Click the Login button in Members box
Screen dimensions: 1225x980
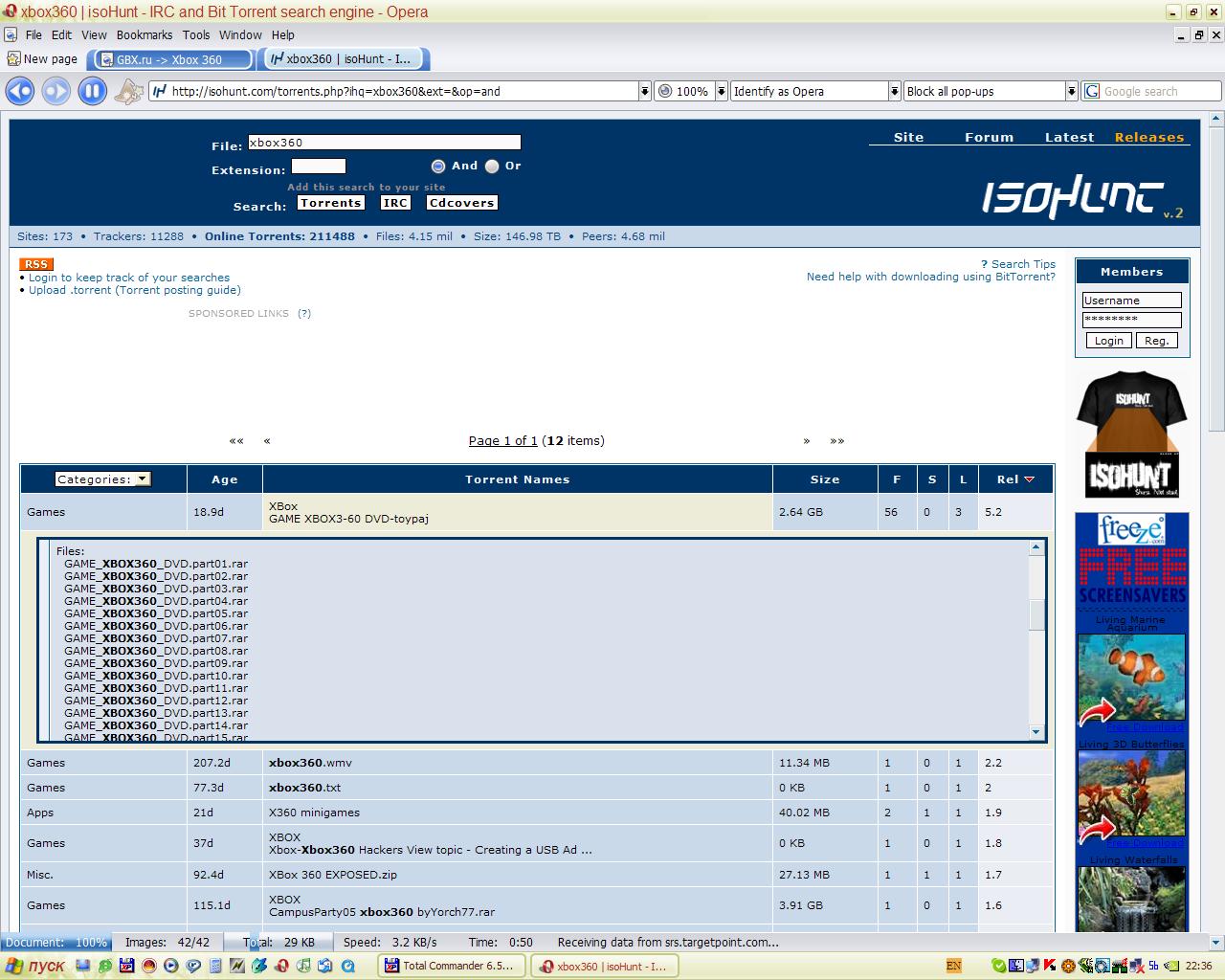1109,341
